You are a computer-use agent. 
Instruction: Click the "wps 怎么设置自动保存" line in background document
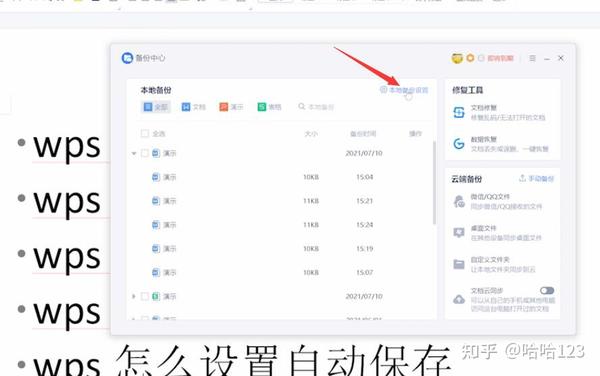tap(242, 361)
